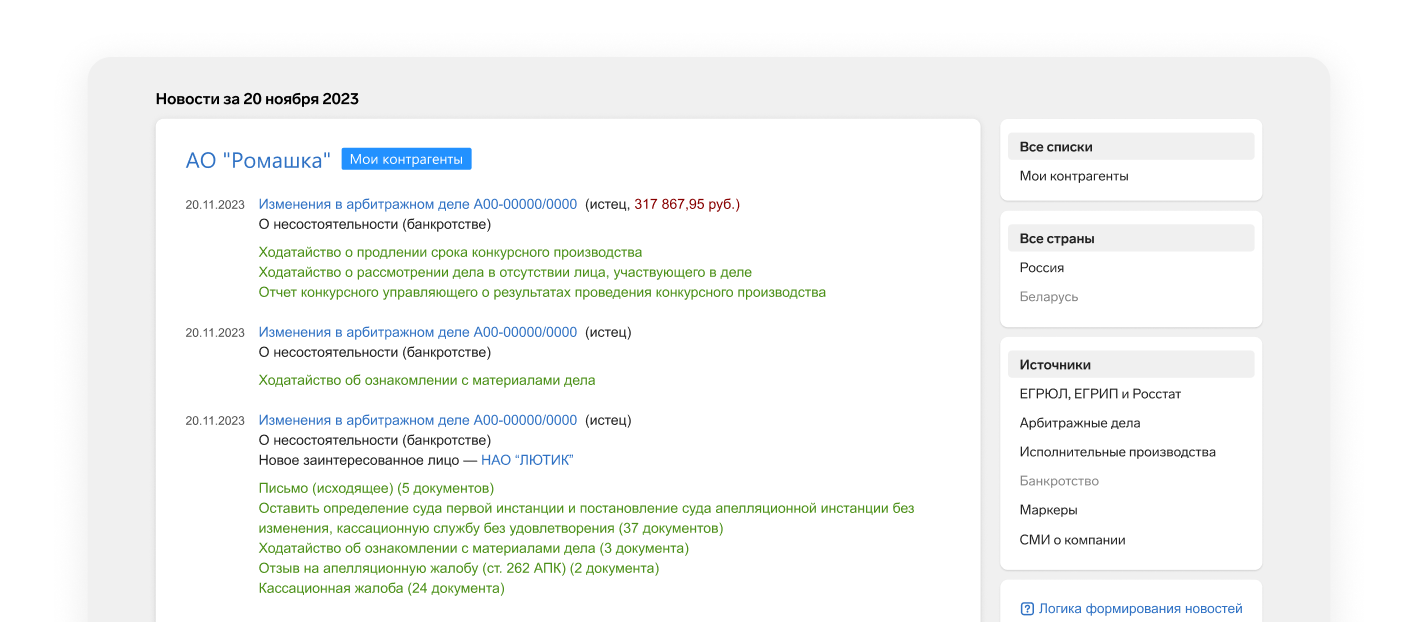Filter news by Россия
1418x622 pixels.
(1042, 268)
